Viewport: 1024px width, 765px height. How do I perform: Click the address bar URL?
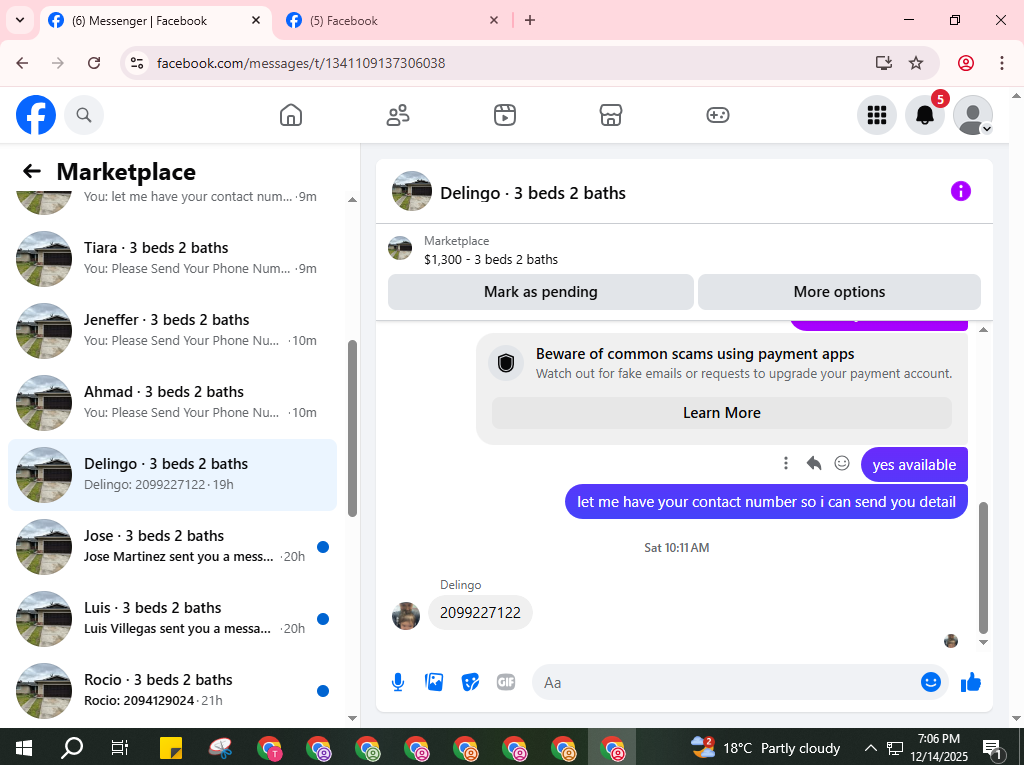[x=301, y=63]
